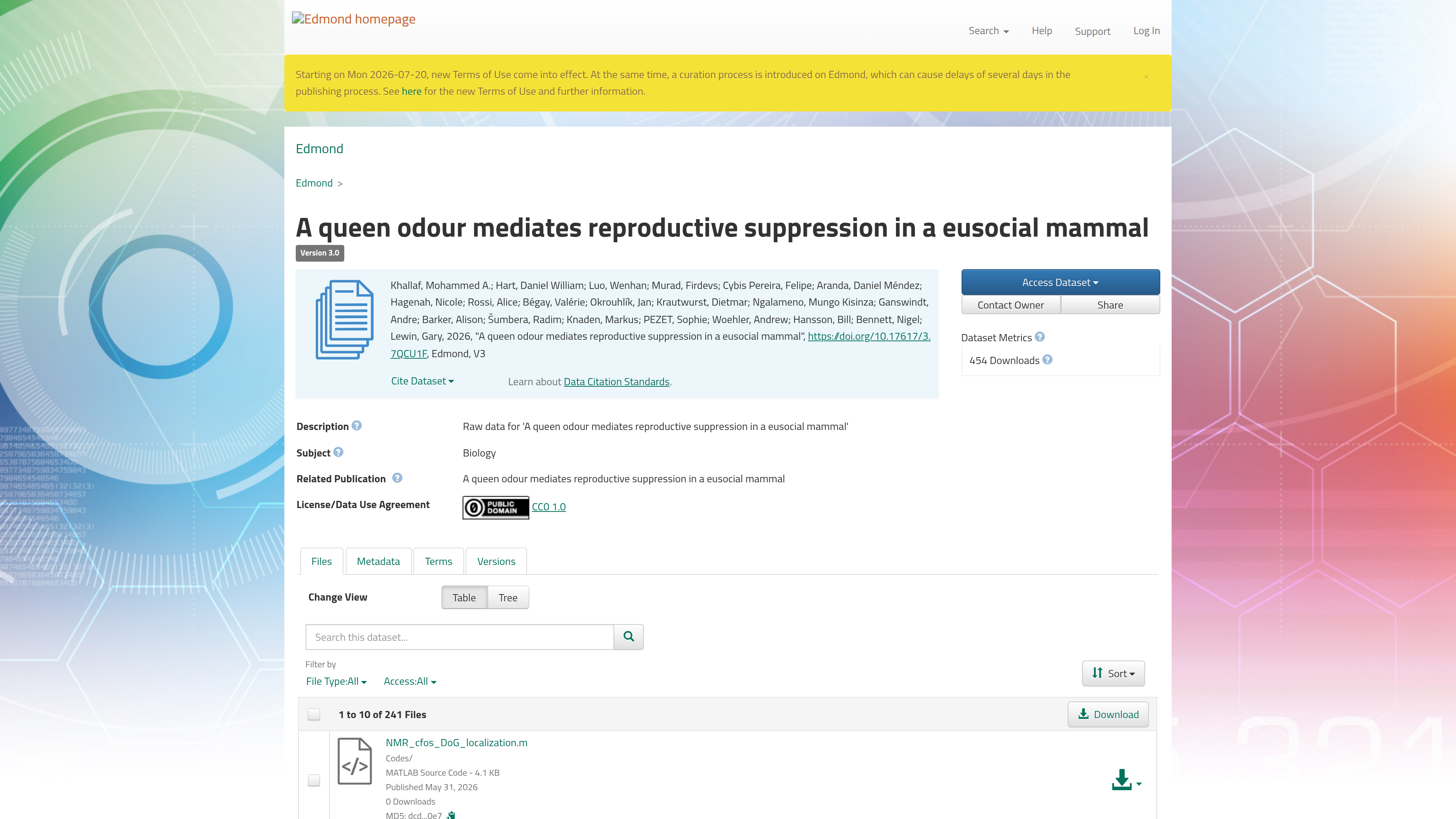Viewport: 1456px width, 819px height.
Task: Click the Version 3.0 badge
Action: (x=319, y=253)
